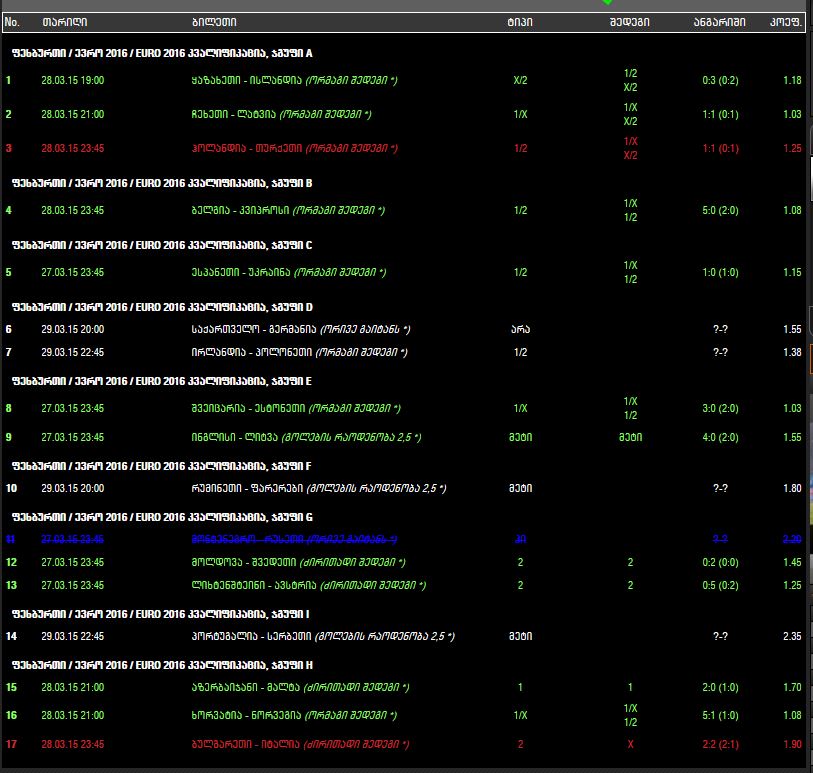813x773 pixels.
Task: Click the კოეფ. odds column header
Action: (x=784, y=22)
